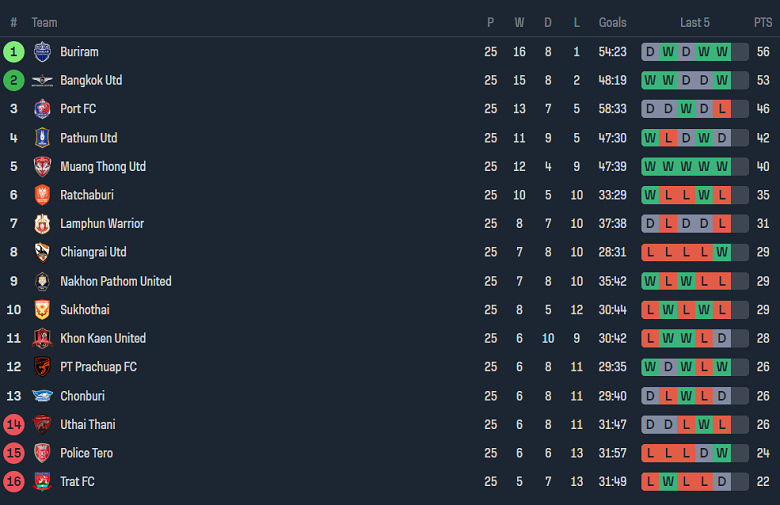Click the Last 5 column header

(x=695, y=22)
